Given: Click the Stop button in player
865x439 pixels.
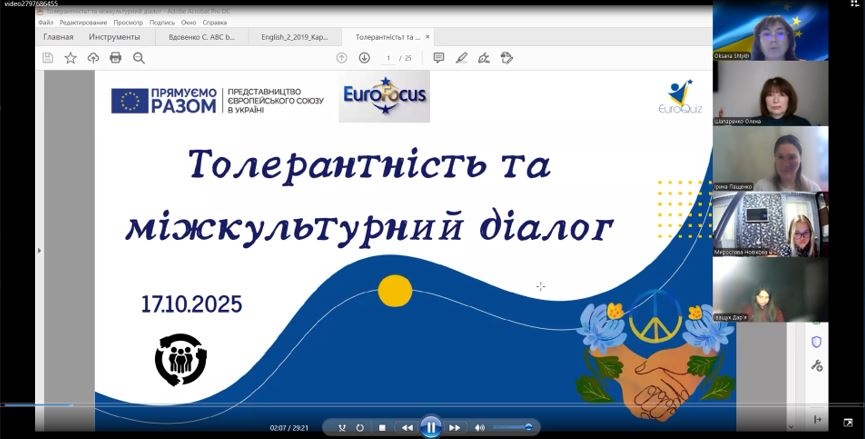Looking at the screenshot, I should (x=382, y=428).
